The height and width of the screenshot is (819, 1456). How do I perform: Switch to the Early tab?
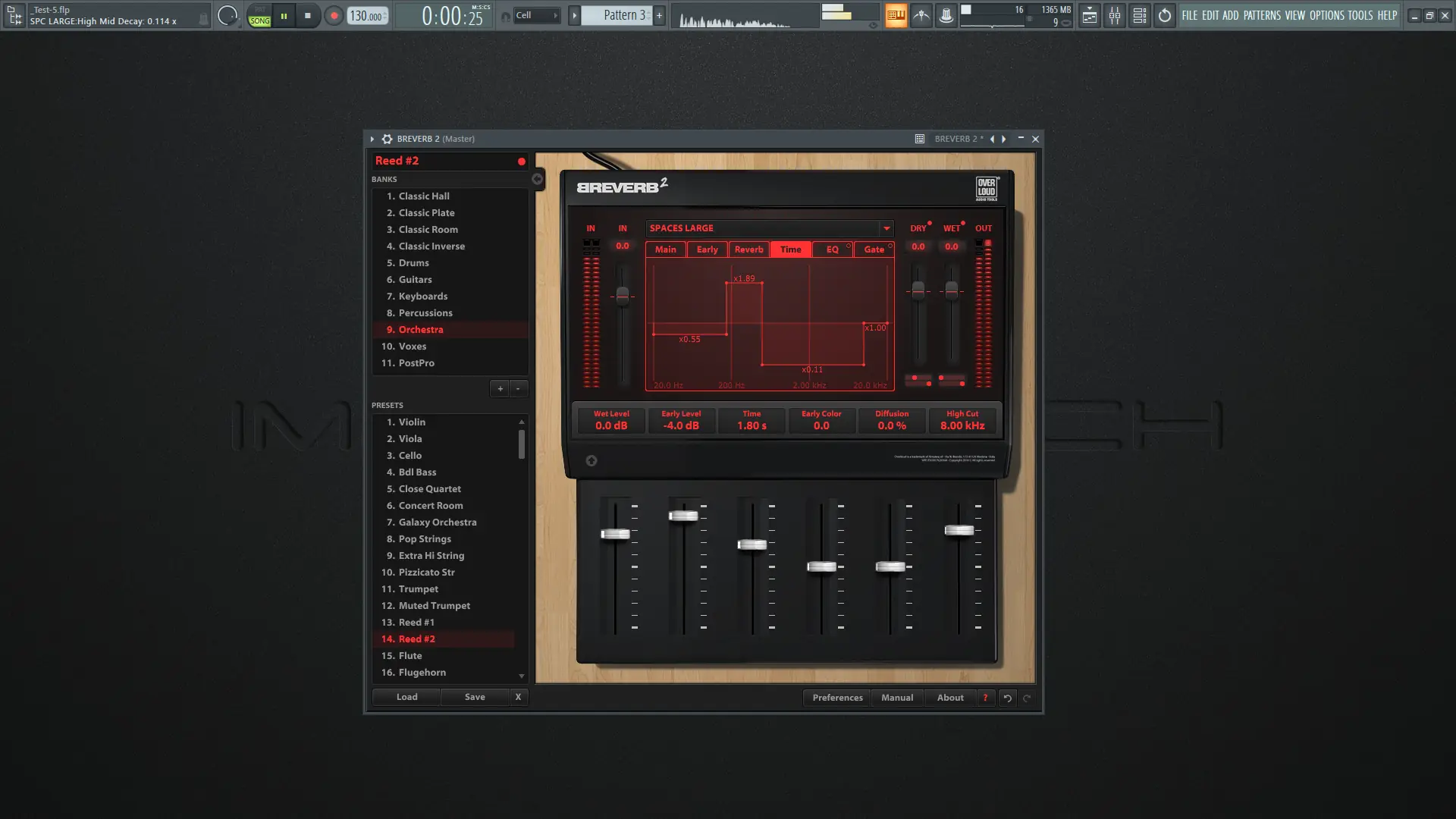click(707, 249)
